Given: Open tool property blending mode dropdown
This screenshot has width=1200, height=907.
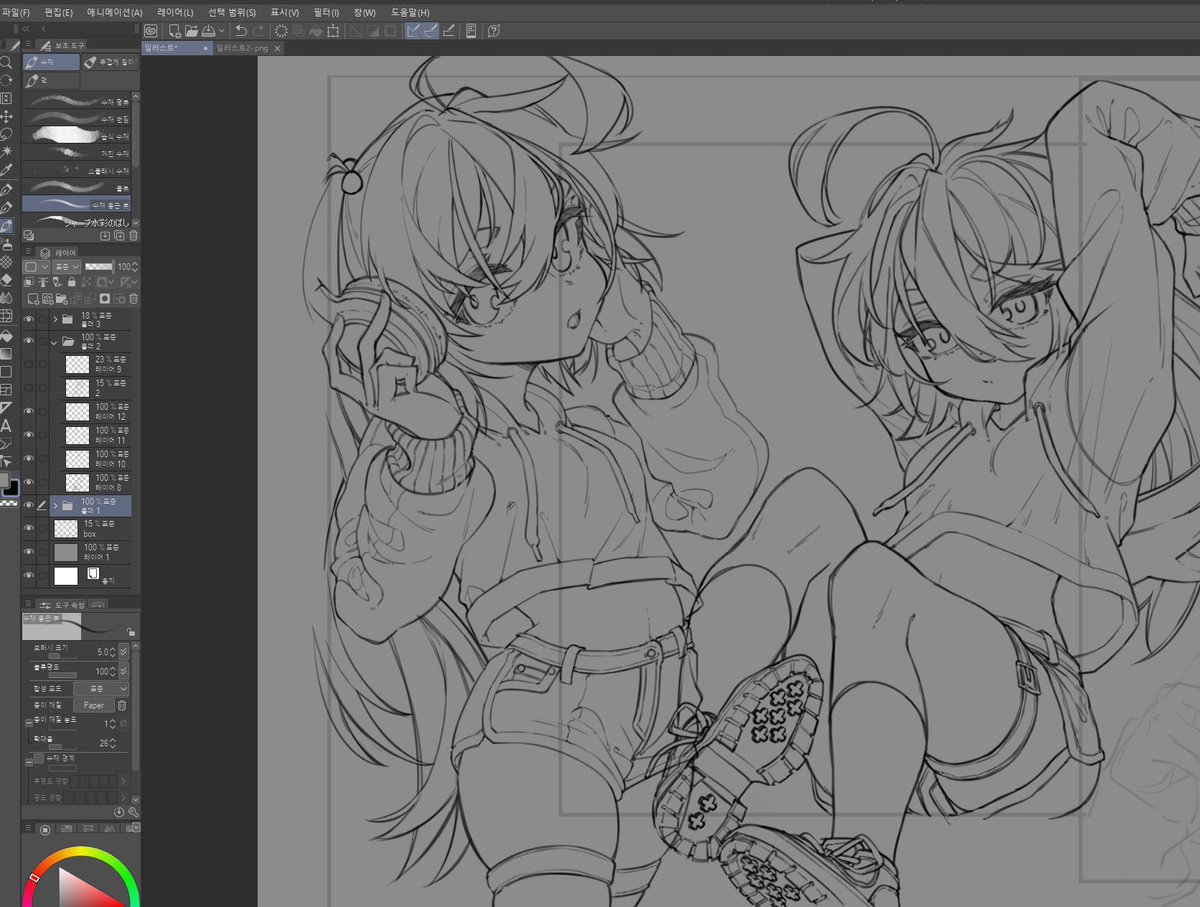Looking at the screenshot, I should click(x=101, y=689).
